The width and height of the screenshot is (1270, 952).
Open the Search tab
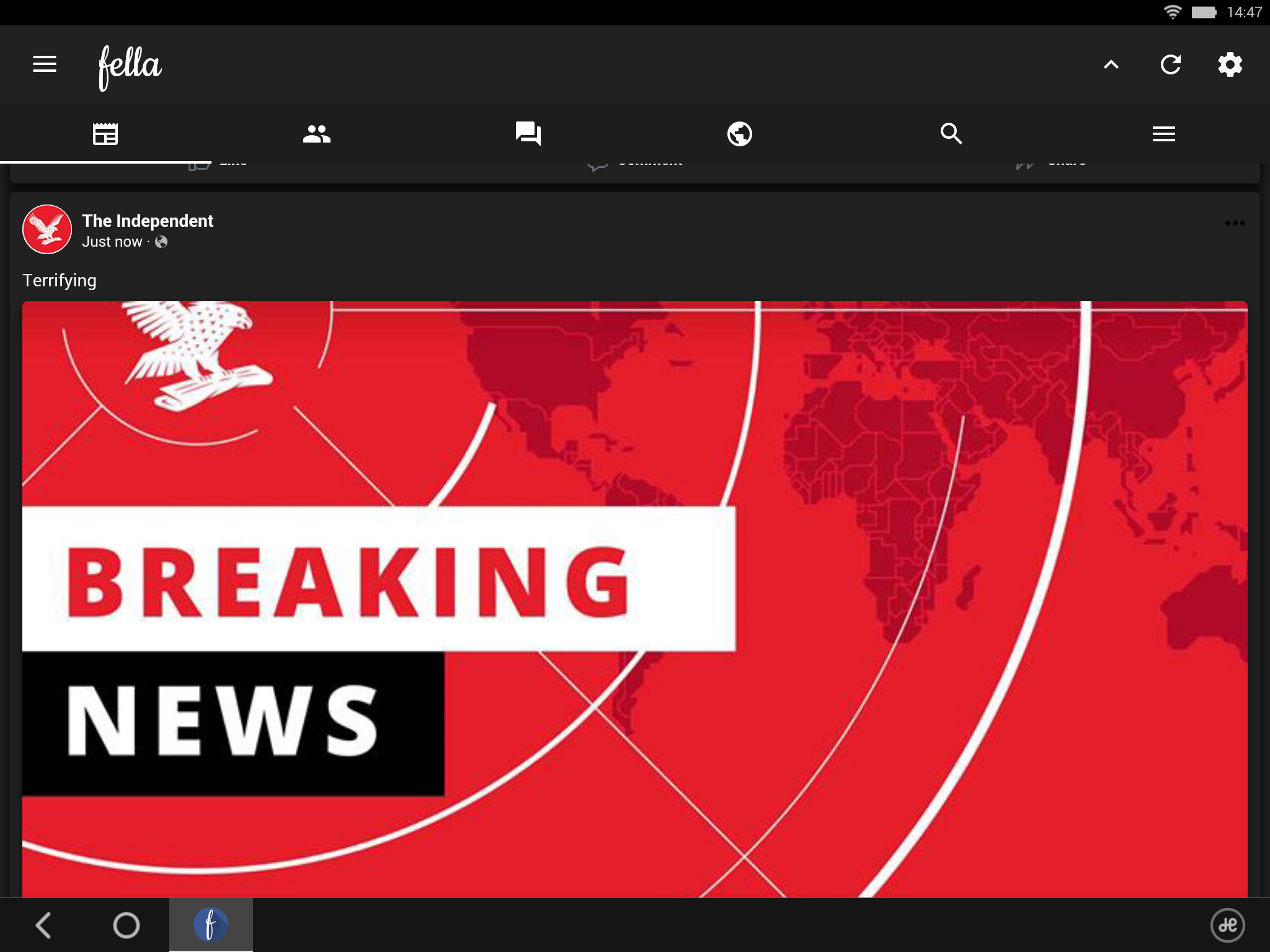951,134
